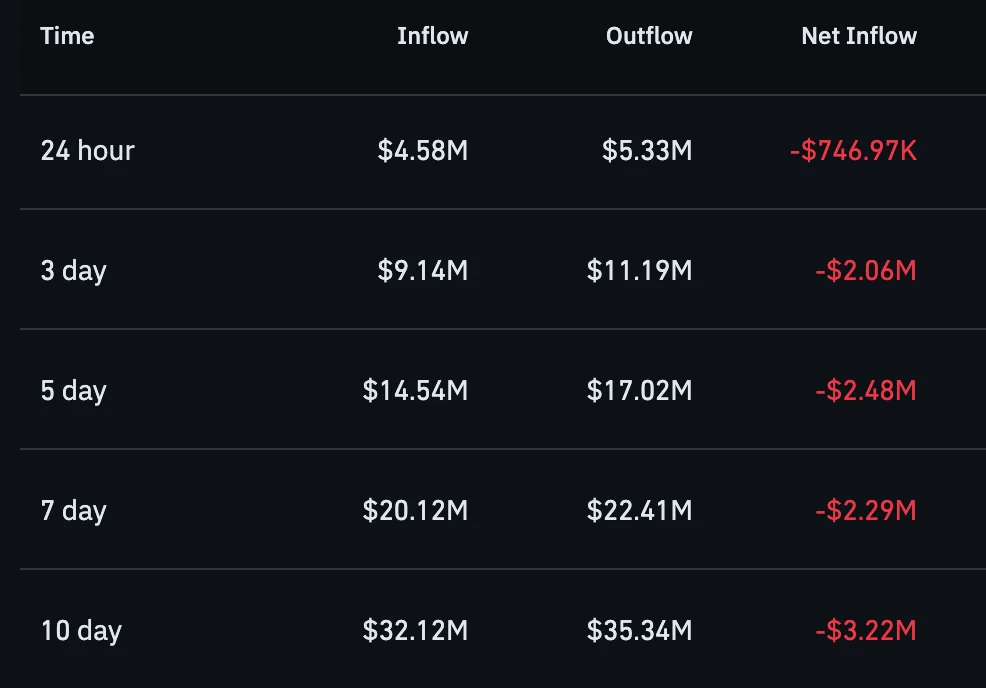The height and width of the screenshot is (688, 986).
Task: Click the $14.54M inflow value
Action: tap(415, 391)
